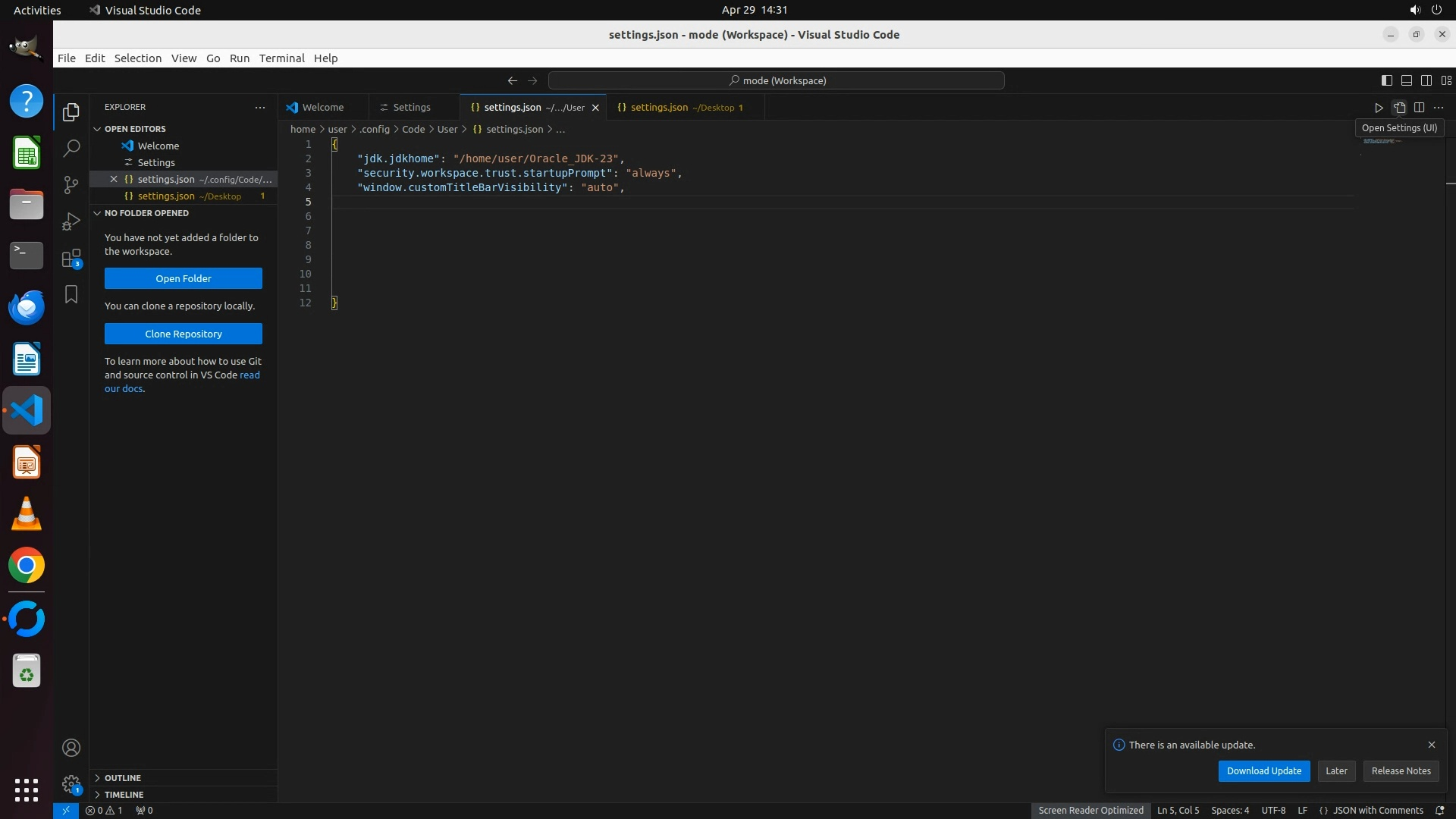This screenshot has width=1456, height=819.
Task: Open the Terminal menu
Action: [281, 58]
